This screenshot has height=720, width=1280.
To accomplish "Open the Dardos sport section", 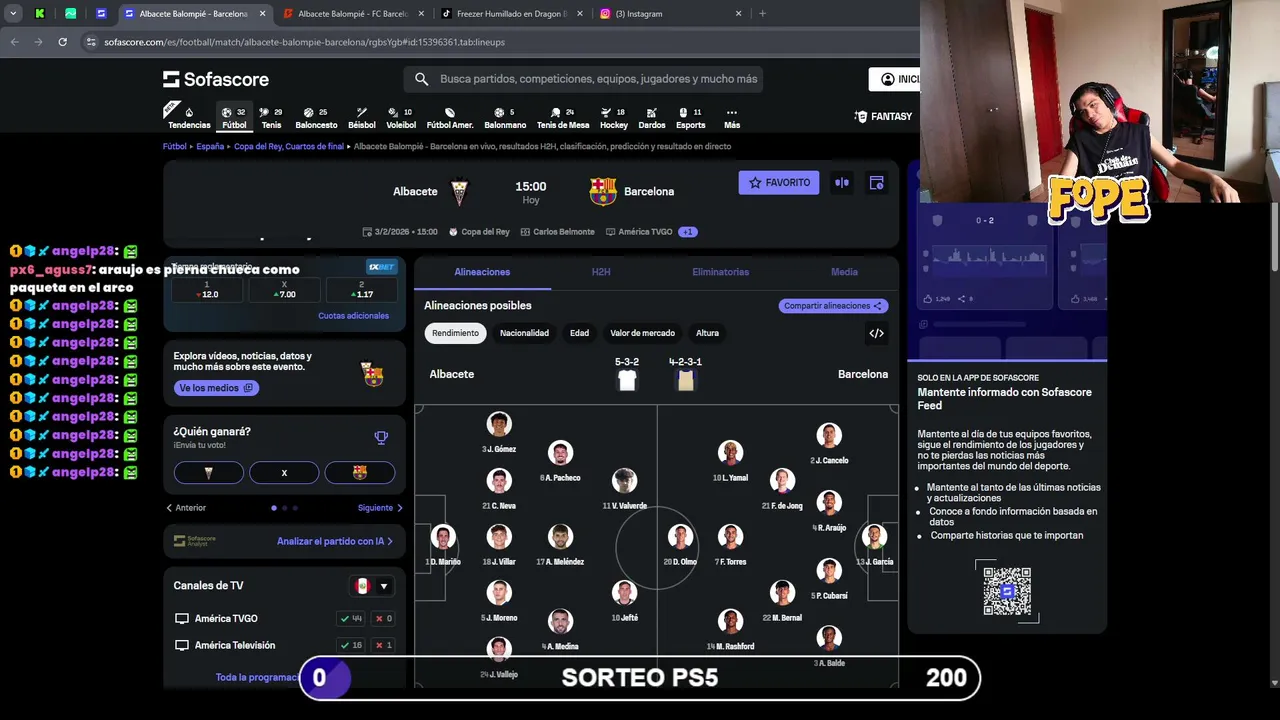I will point(652,118).
